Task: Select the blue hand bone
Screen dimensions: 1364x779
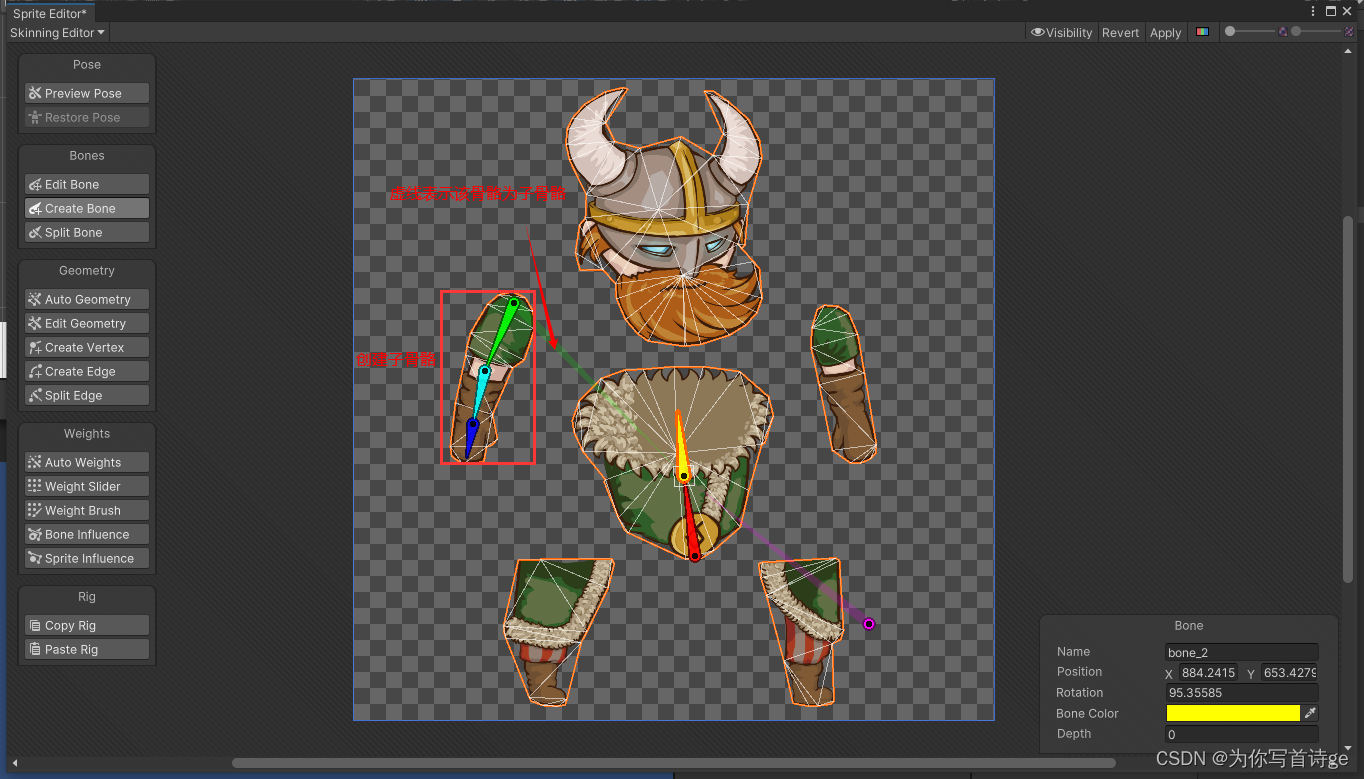Action: 470,438
